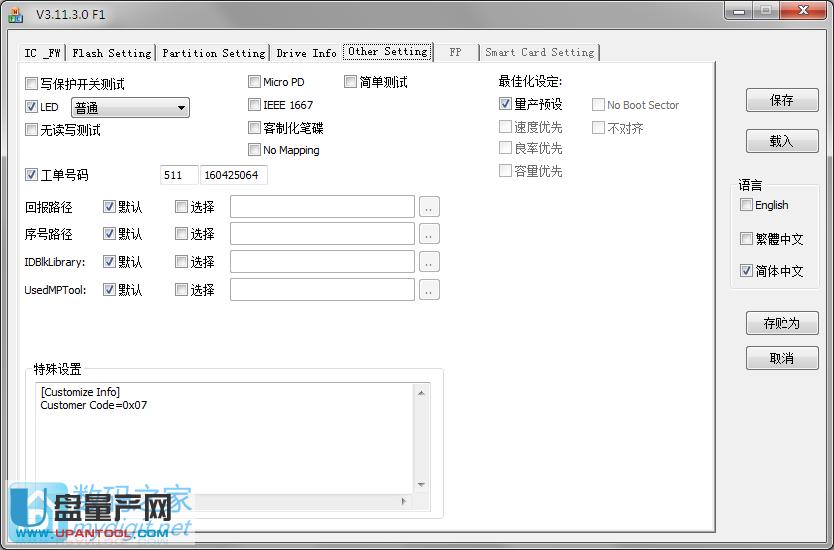This screenshot has height=550, width=834.
Task: Browse for the IDBlkLibrary path
Action: pyautogui.click(x=429, y=262)
